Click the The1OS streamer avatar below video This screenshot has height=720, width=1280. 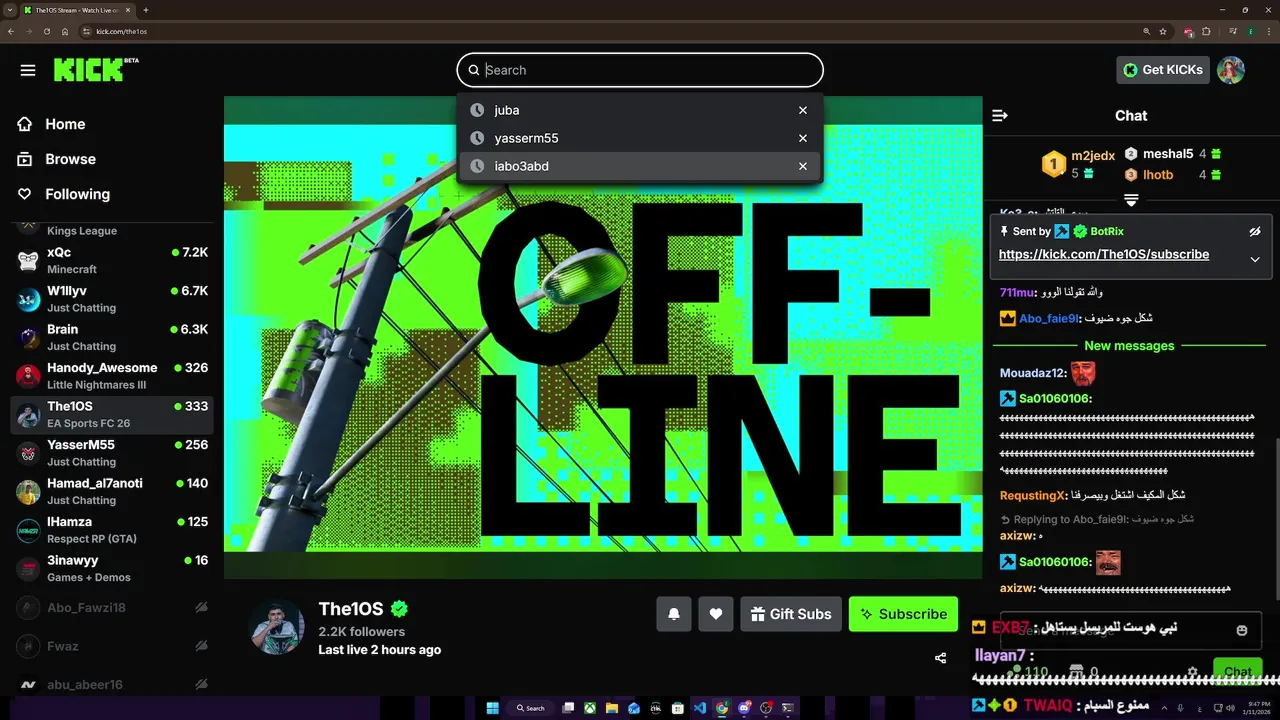(x=276, y=627)
